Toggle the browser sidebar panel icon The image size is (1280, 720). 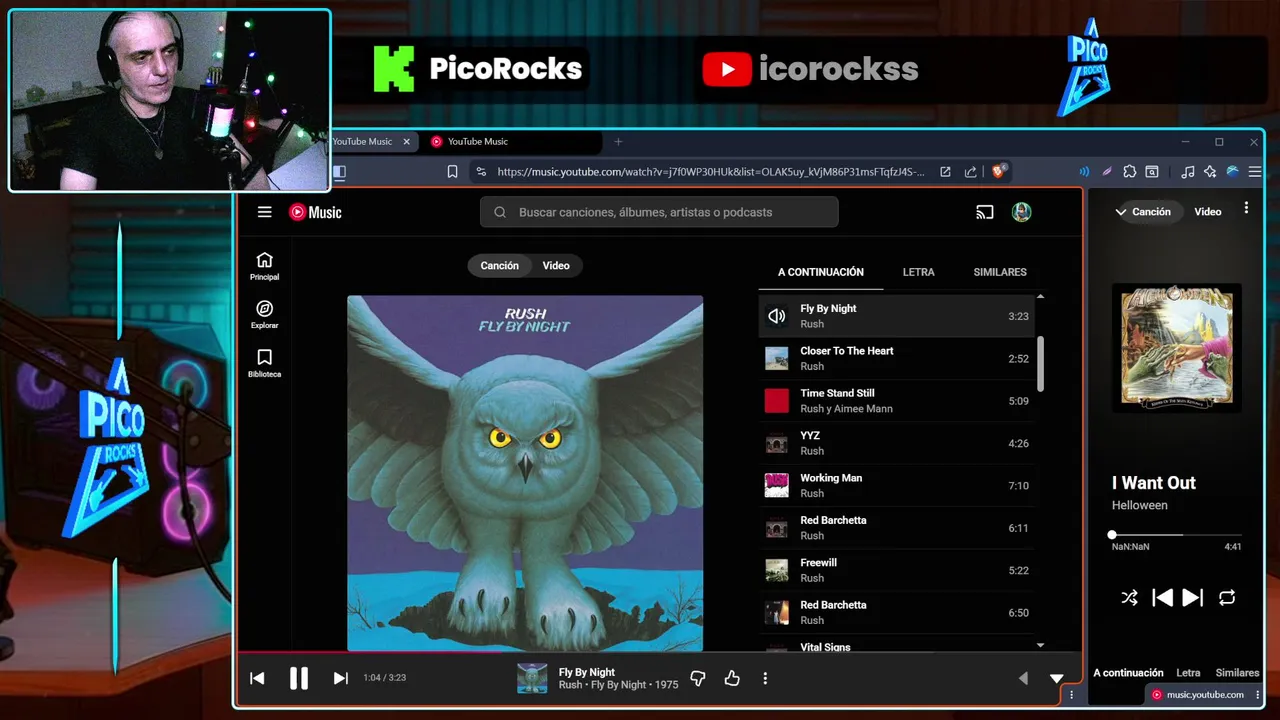coord(339,172)
